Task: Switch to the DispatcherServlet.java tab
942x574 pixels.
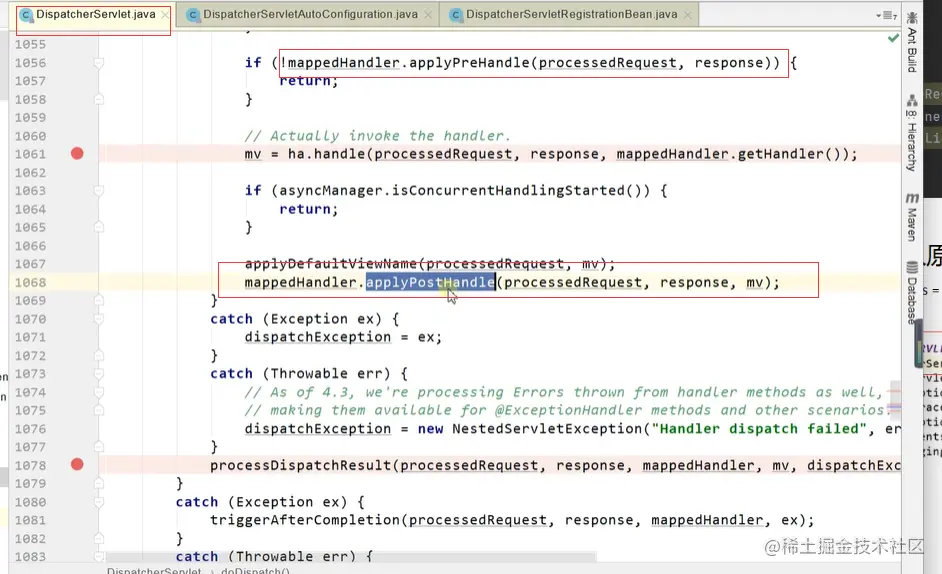Action: point(95,14)
